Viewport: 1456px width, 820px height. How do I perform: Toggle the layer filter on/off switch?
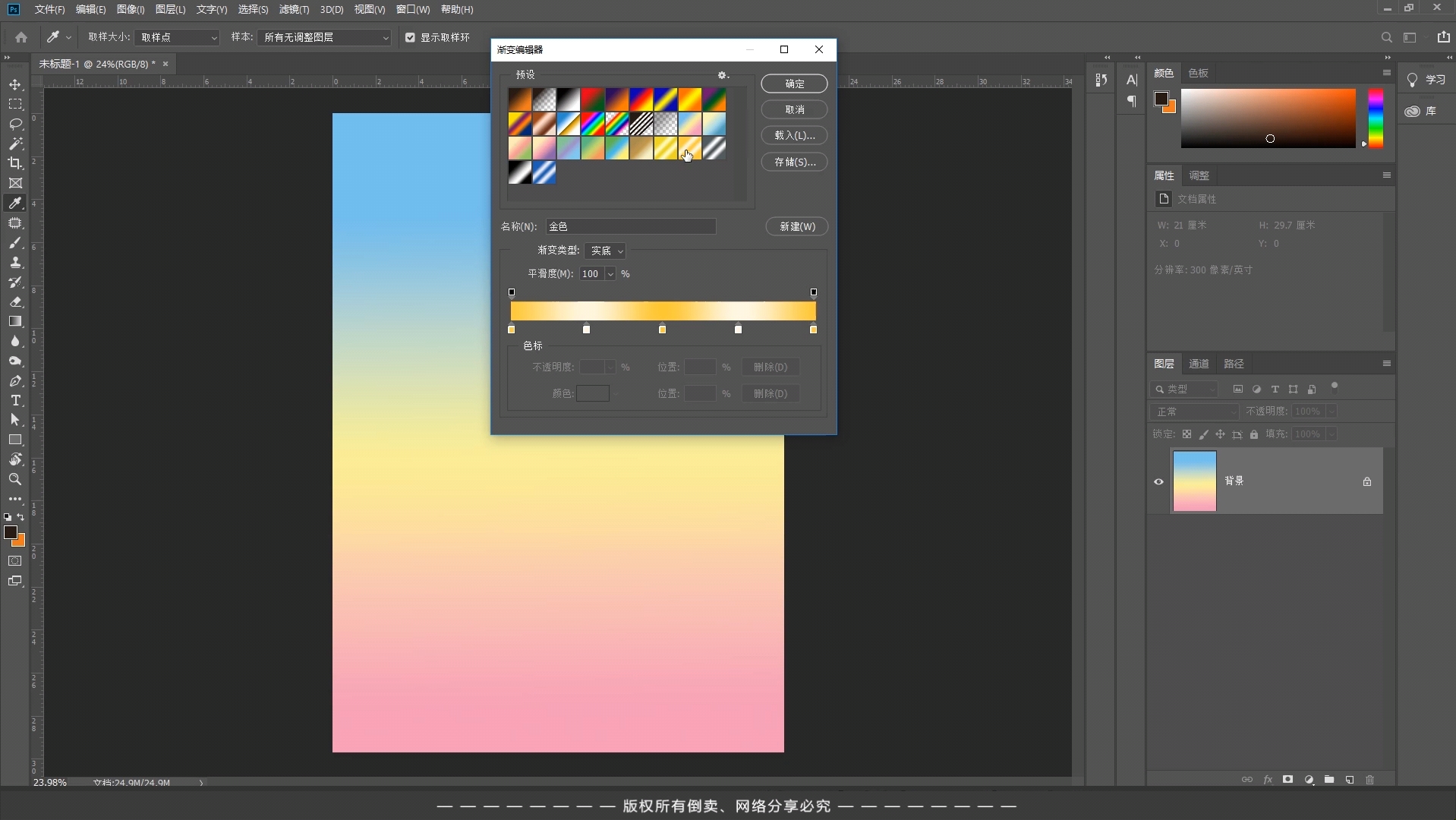click(1335, 388)
